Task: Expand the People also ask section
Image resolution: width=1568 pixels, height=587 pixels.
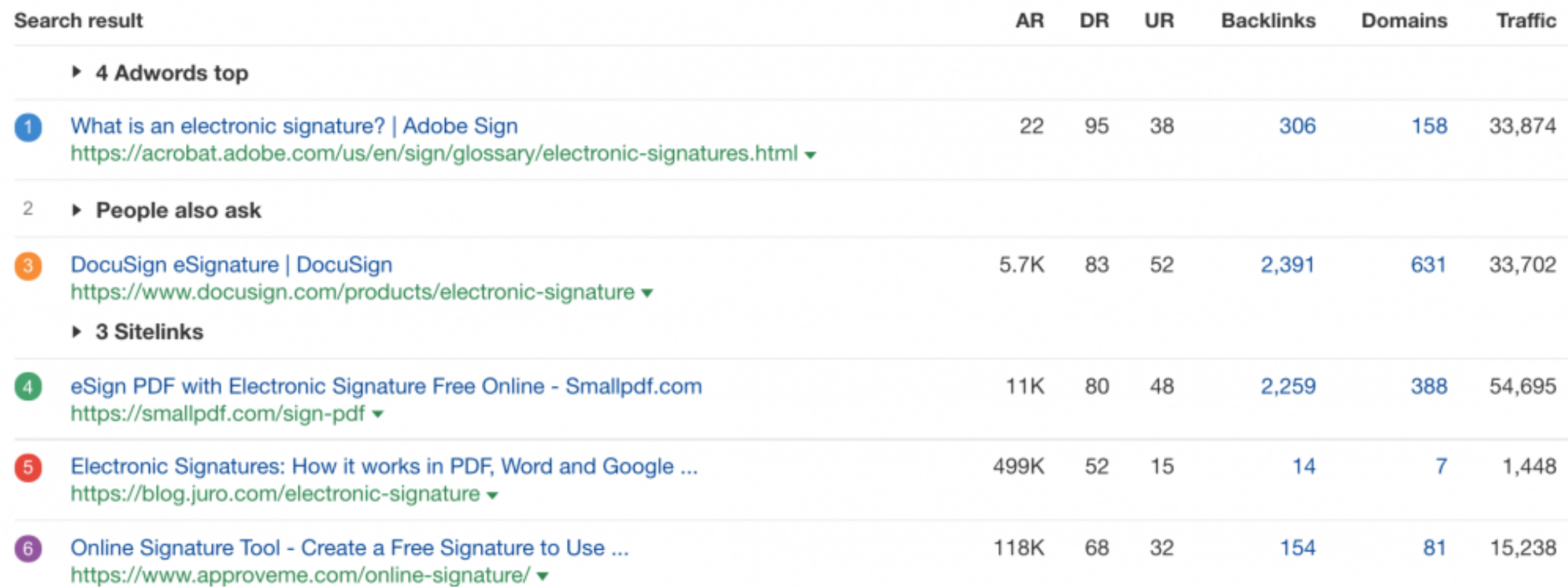Action: click(76, 210)
